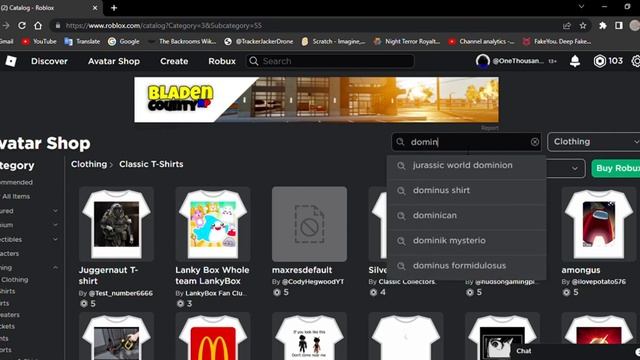Open the Lanky Box Whole team thumbnail

213,224
